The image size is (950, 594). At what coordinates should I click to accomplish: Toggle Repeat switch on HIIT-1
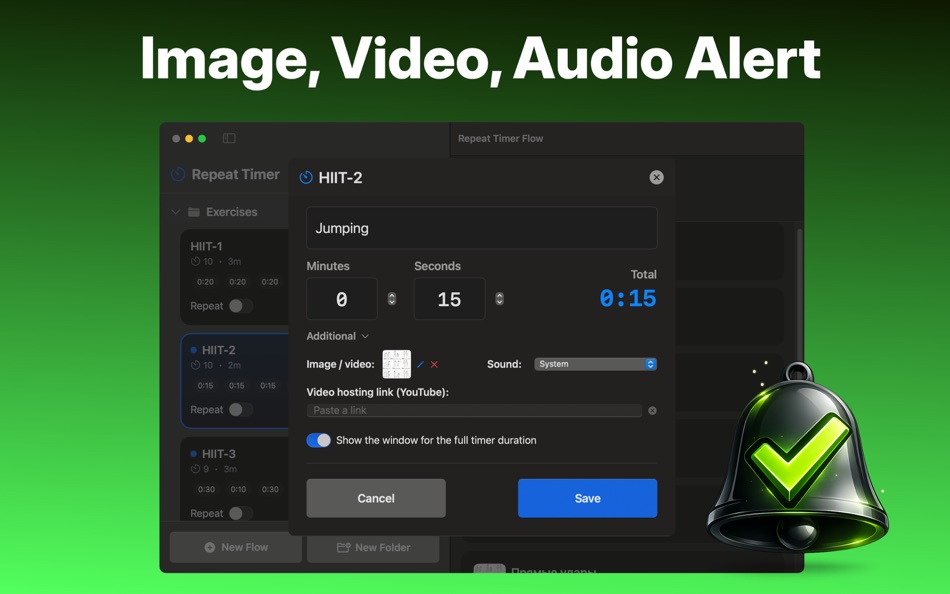click(241, 306)
